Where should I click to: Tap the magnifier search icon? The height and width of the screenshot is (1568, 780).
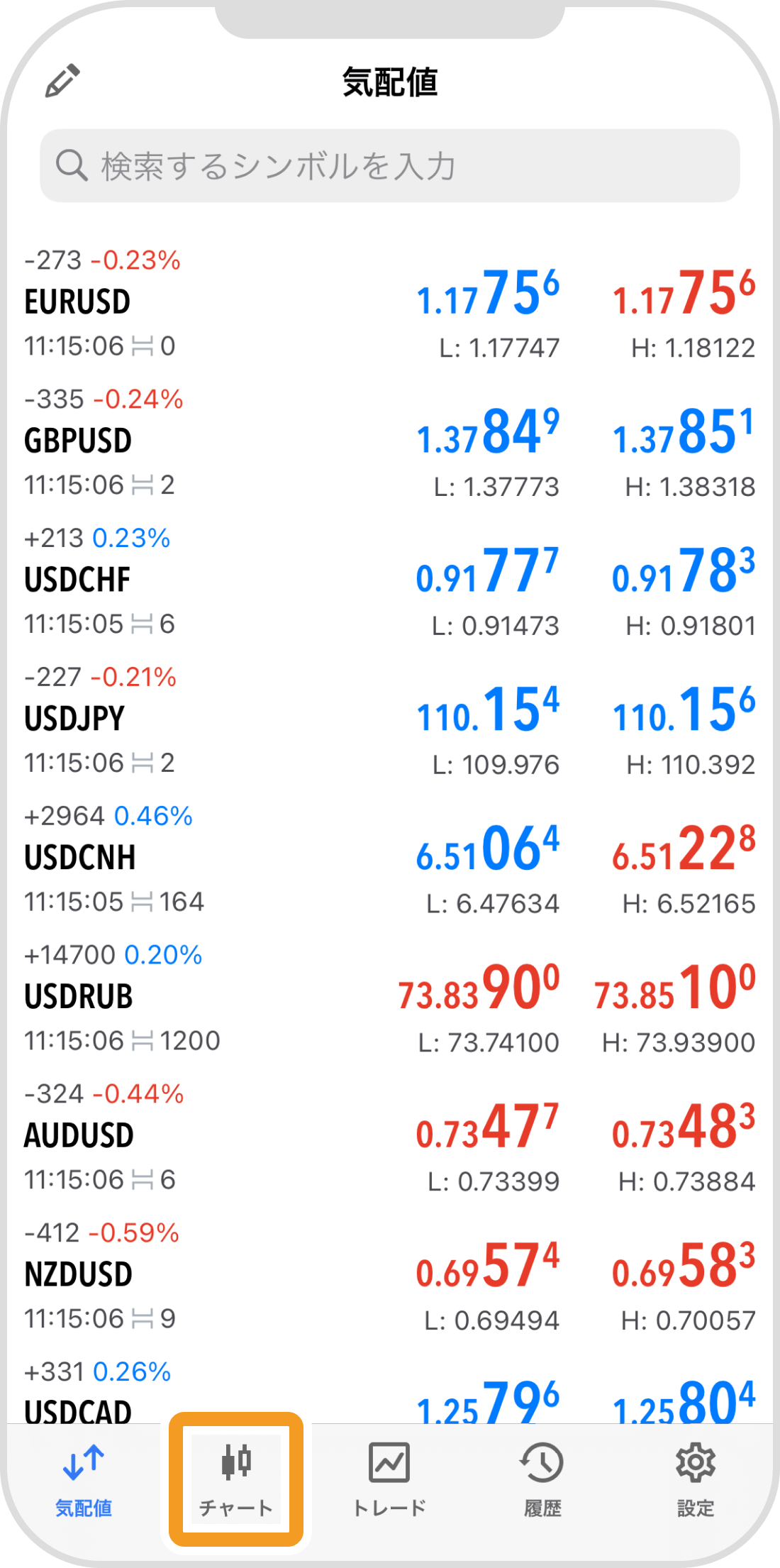[72, 165]
